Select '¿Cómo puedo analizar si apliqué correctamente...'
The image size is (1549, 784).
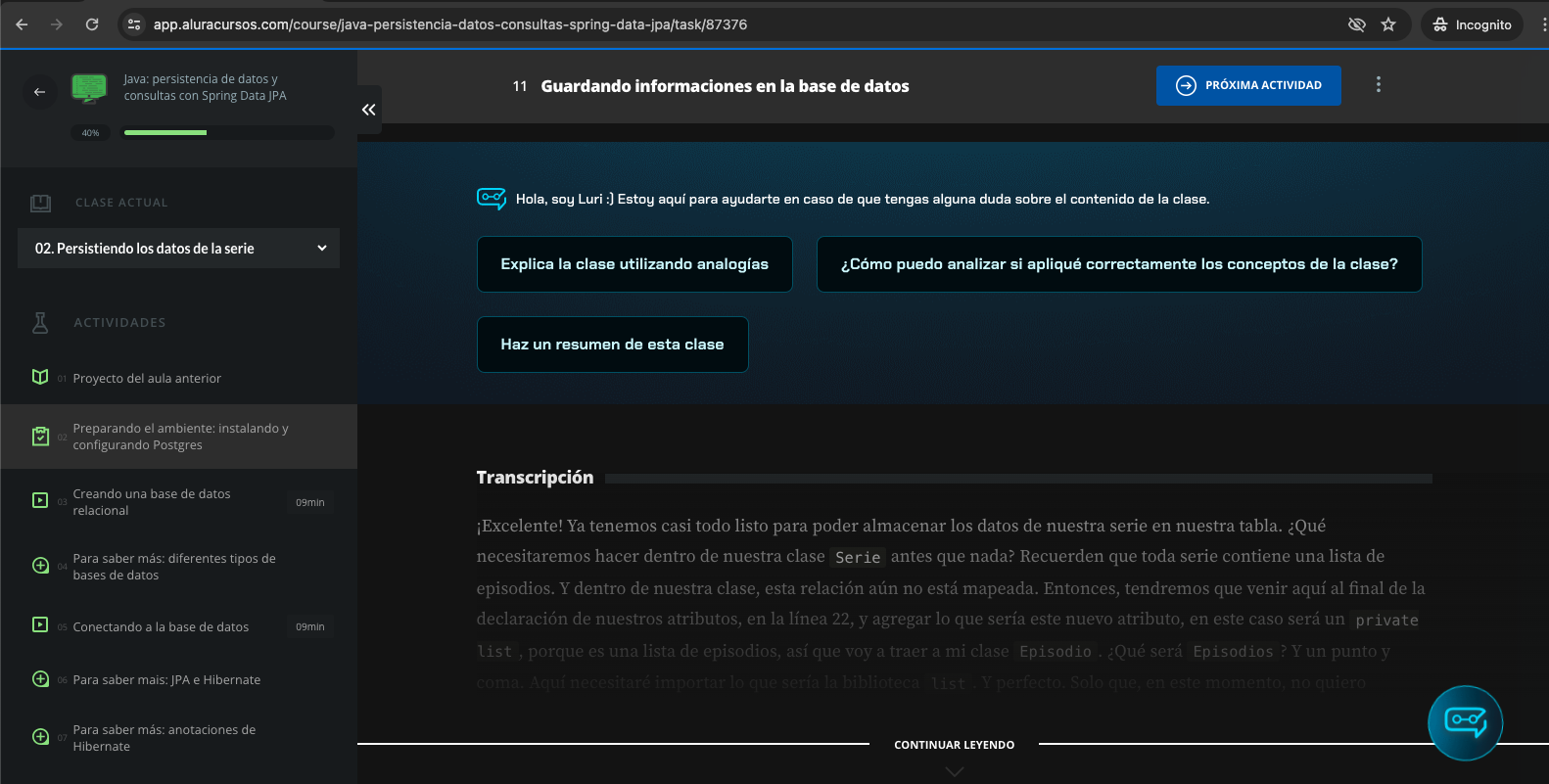(1119, 264)
